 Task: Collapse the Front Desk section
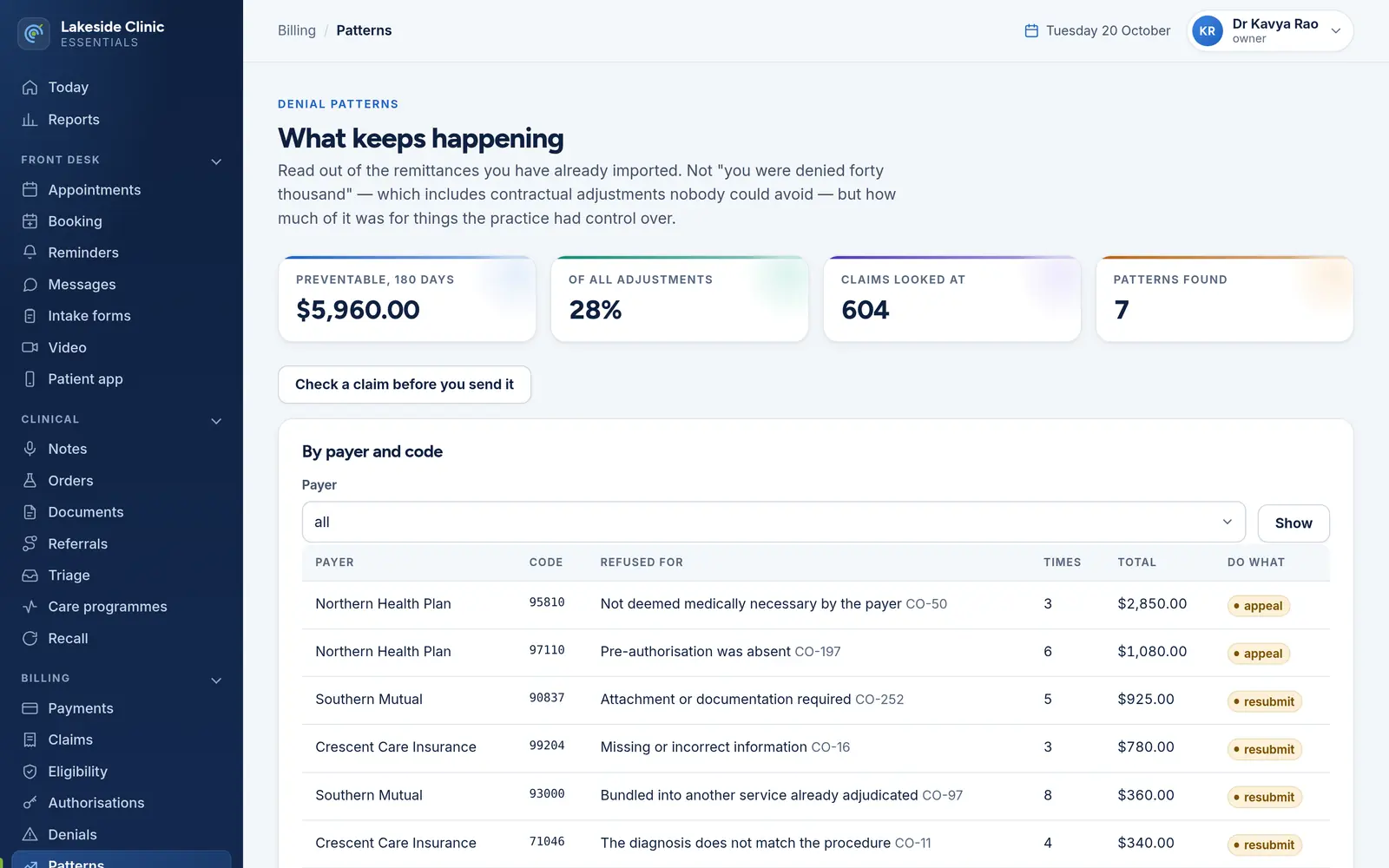[216, 161]
